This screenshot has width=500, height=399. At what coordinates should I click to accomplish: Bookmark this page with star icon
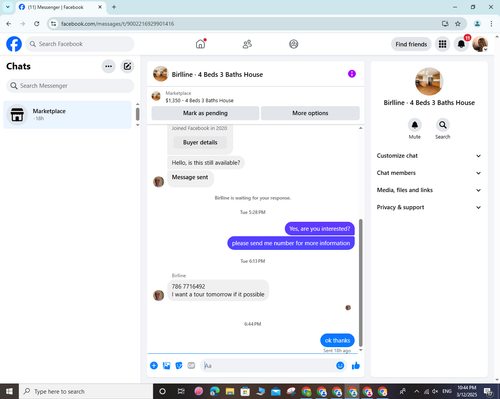pyautogui.click(x=458, y=24)
